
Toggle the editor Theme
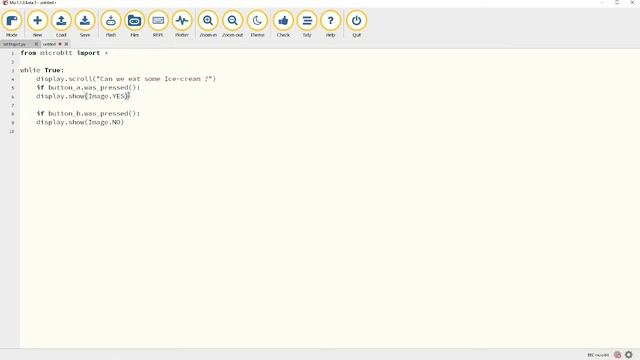coord(257,24)
